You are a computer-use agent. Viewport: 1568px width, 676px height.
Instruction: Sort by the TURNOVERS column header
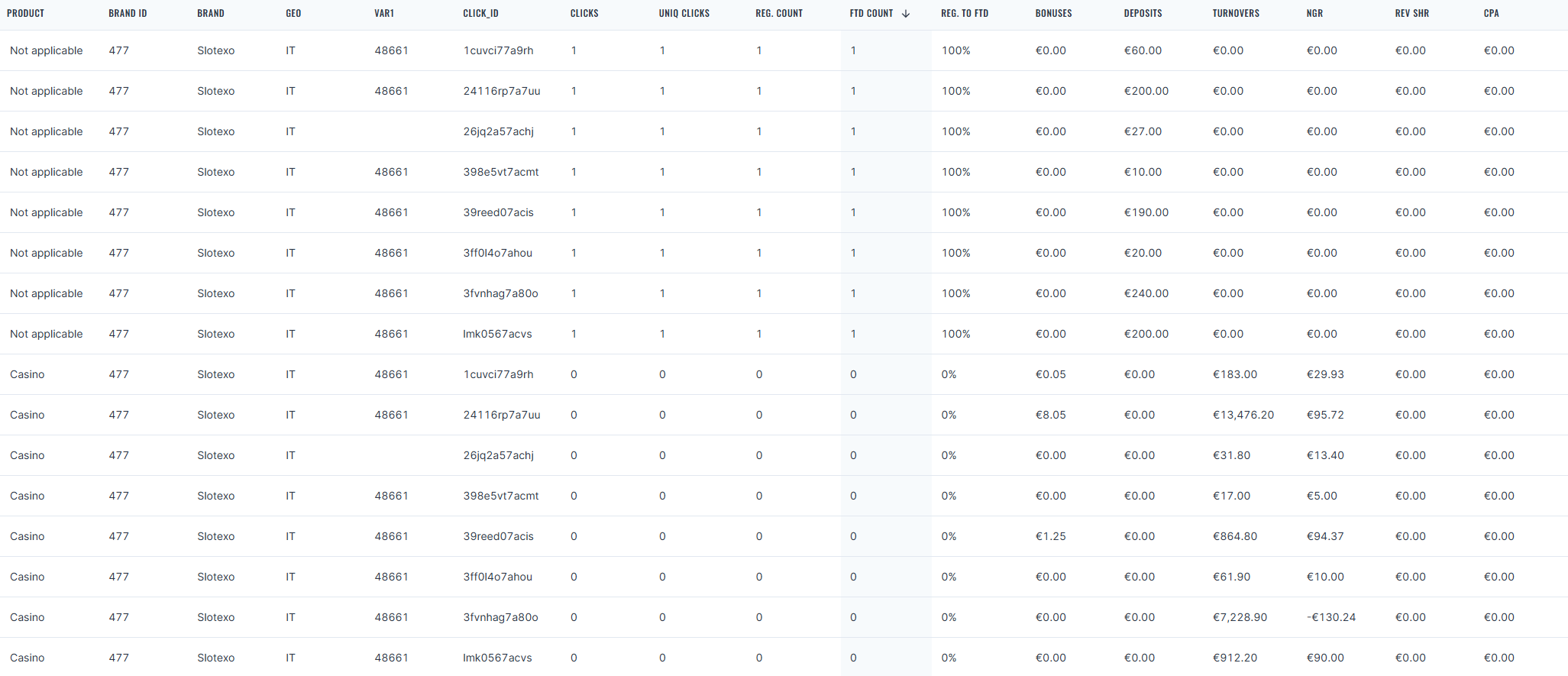coord(1236,14)
